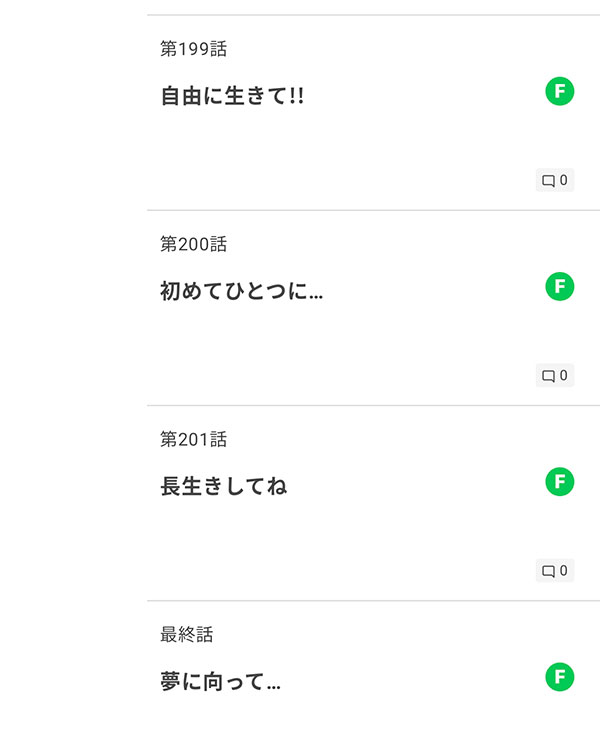Viewport: 600px width, 750px height.
Task: Click the green F badge for episode 199
Action: pos(560,92)
